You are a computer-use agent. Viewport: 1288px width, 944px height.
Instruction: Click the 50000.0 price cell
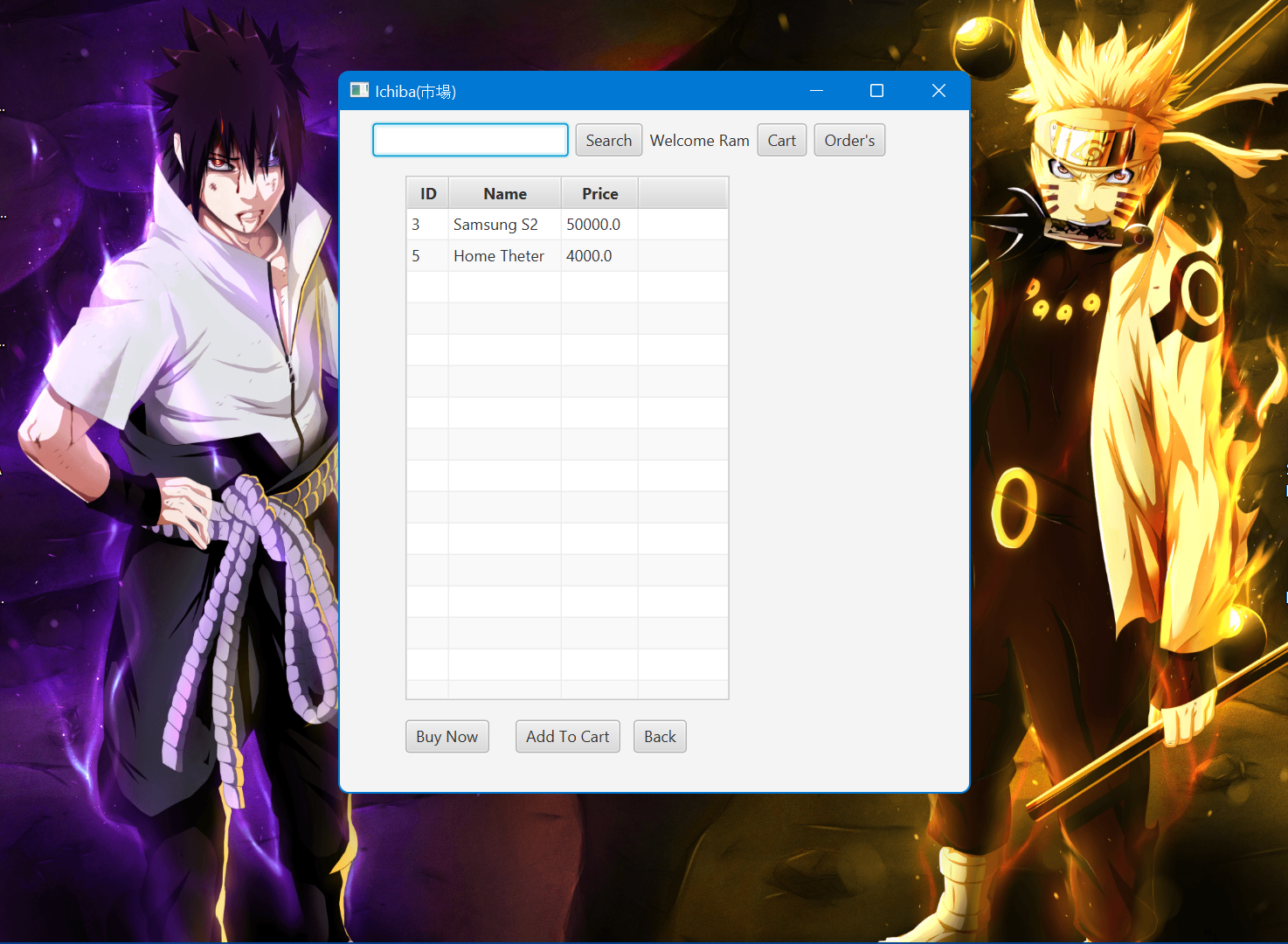click(x=599, y=225)
